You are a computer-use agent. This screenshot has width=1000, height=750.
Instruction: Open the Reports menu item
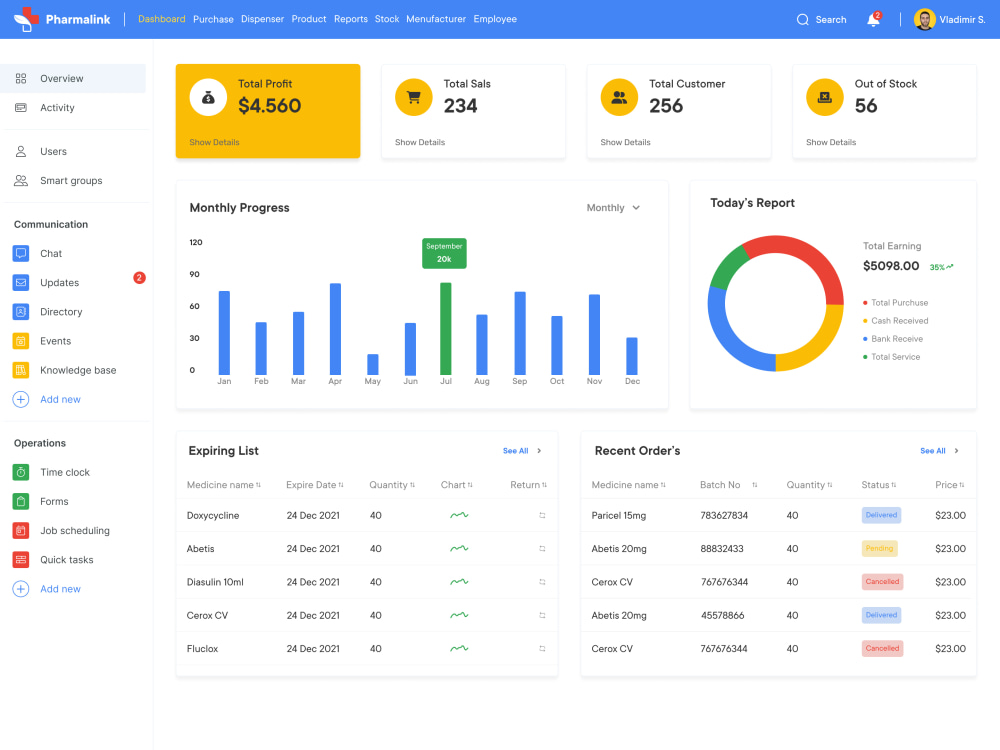point(351,18)
